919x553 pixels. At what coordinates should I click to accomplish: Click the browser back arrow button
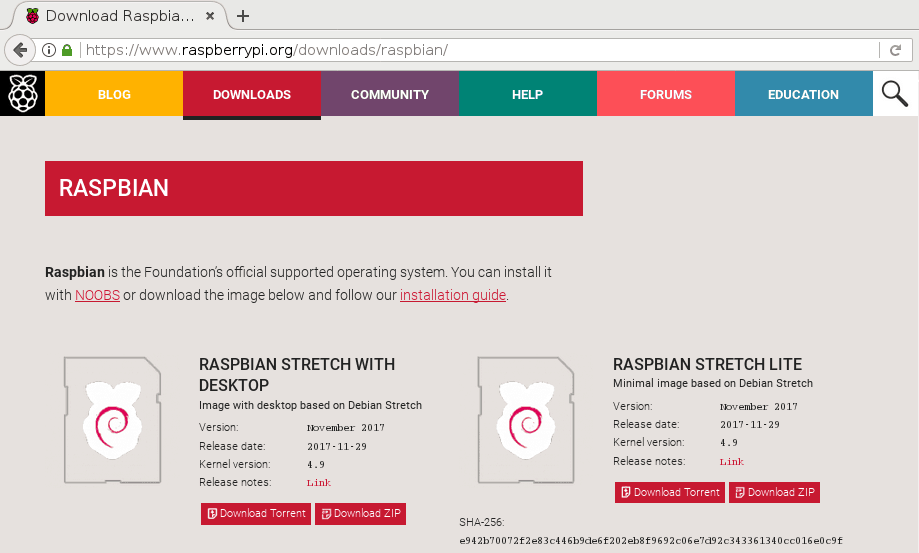[x=20, y=50]
